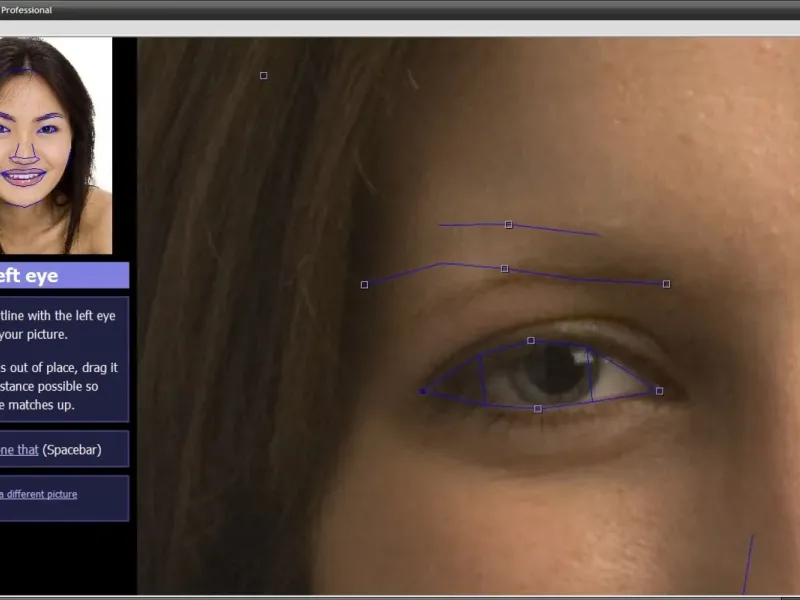
Task: Select the nose-side end point of the eyebrow line
Action: [666, 284]
